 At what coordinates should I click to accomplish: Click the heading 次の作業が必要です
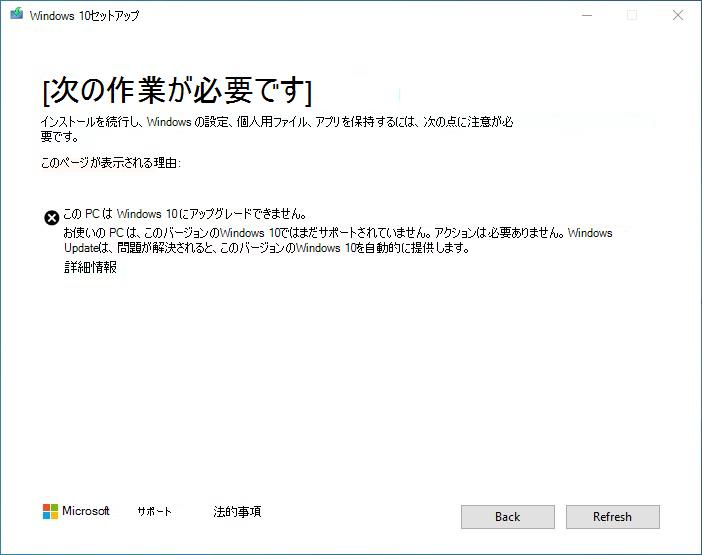click(x=177, y=91)
